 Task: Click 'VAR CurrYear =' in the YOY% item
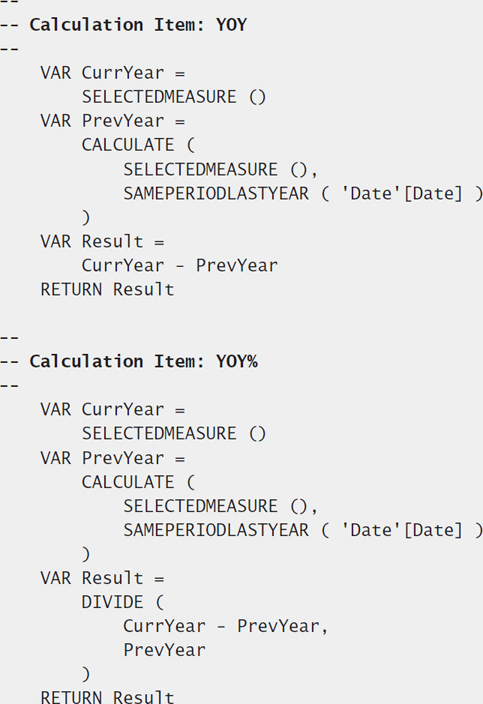(x=113, y=409)
